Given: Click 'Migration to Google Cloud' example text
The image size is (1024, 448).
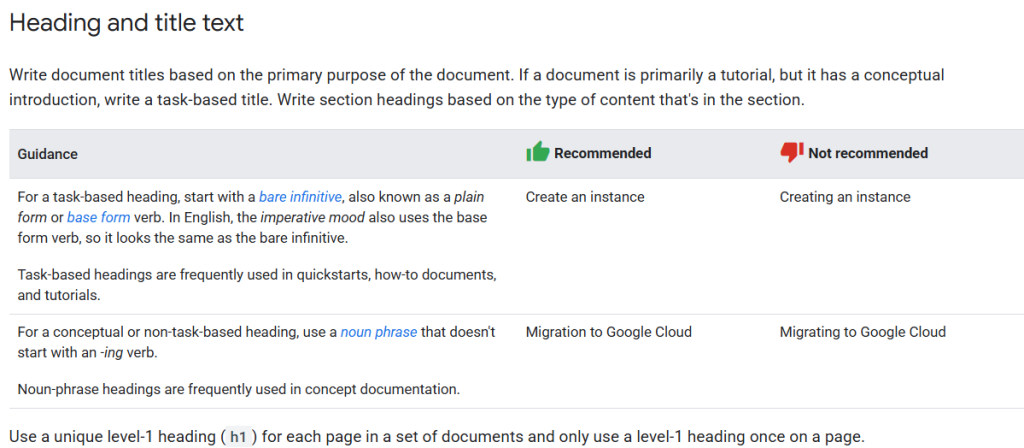Looking at the screenshot, I should coord(608,332).
